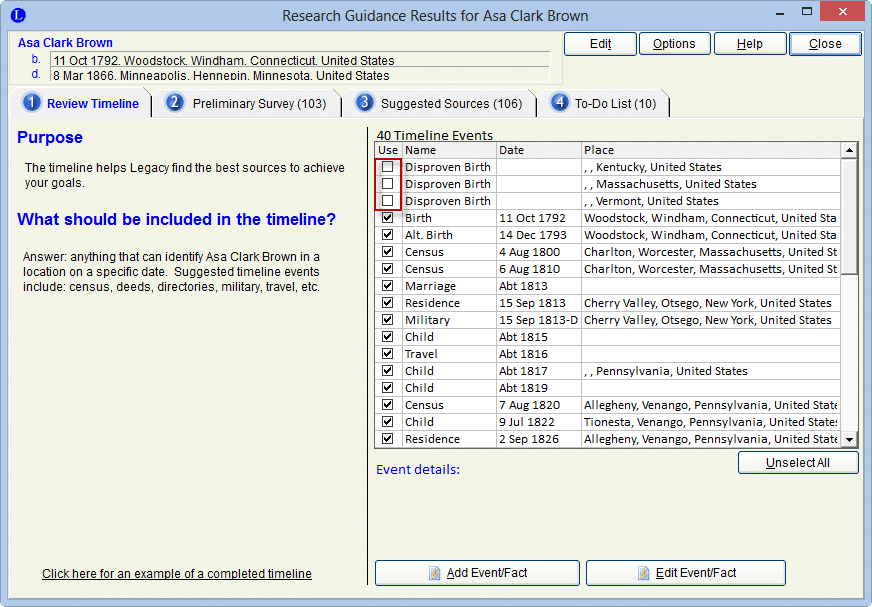
Task: Click the Edit Event/Fact button
Action: pos(686,573)
